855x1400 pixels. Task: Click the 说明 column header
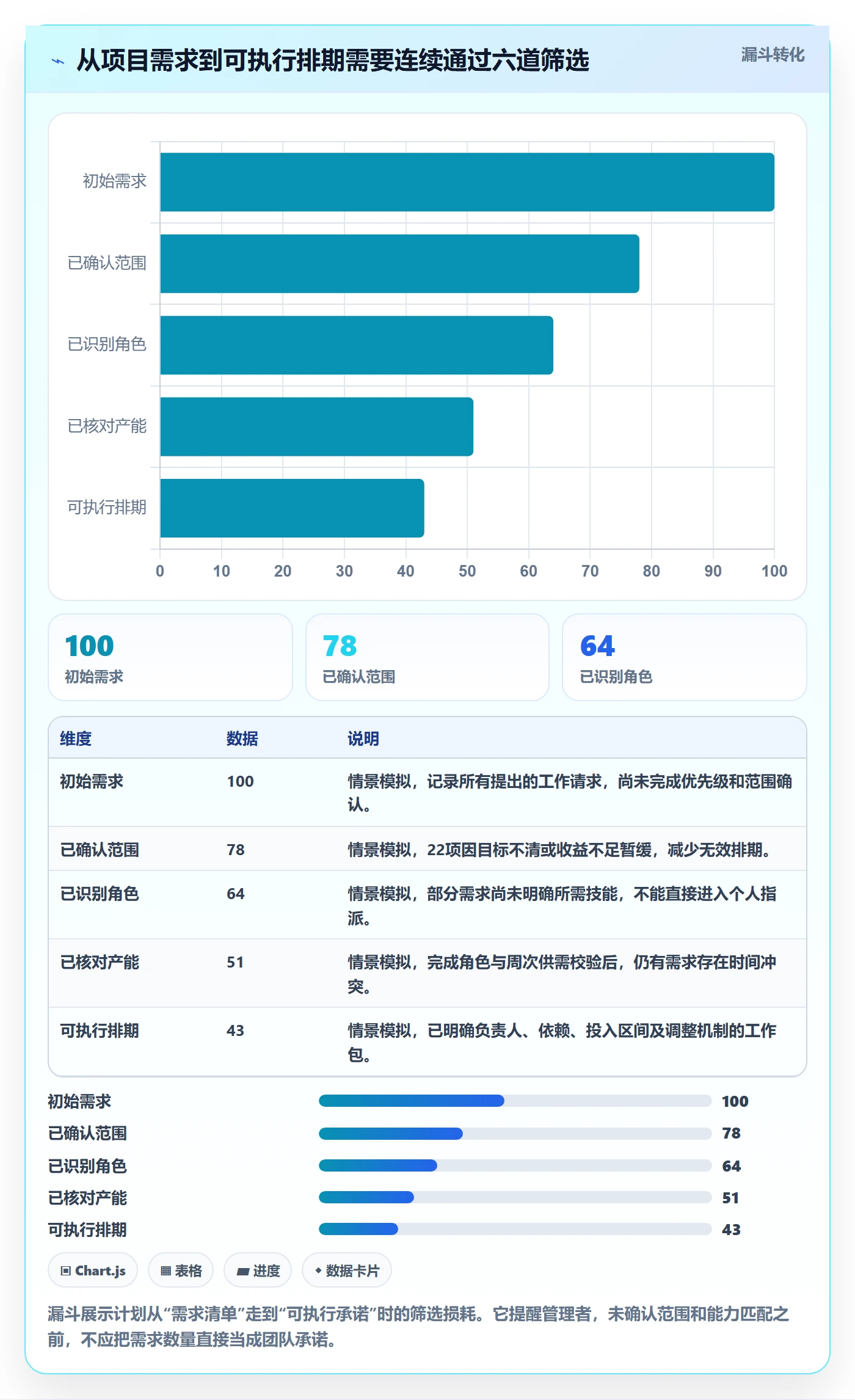(363, 738)
